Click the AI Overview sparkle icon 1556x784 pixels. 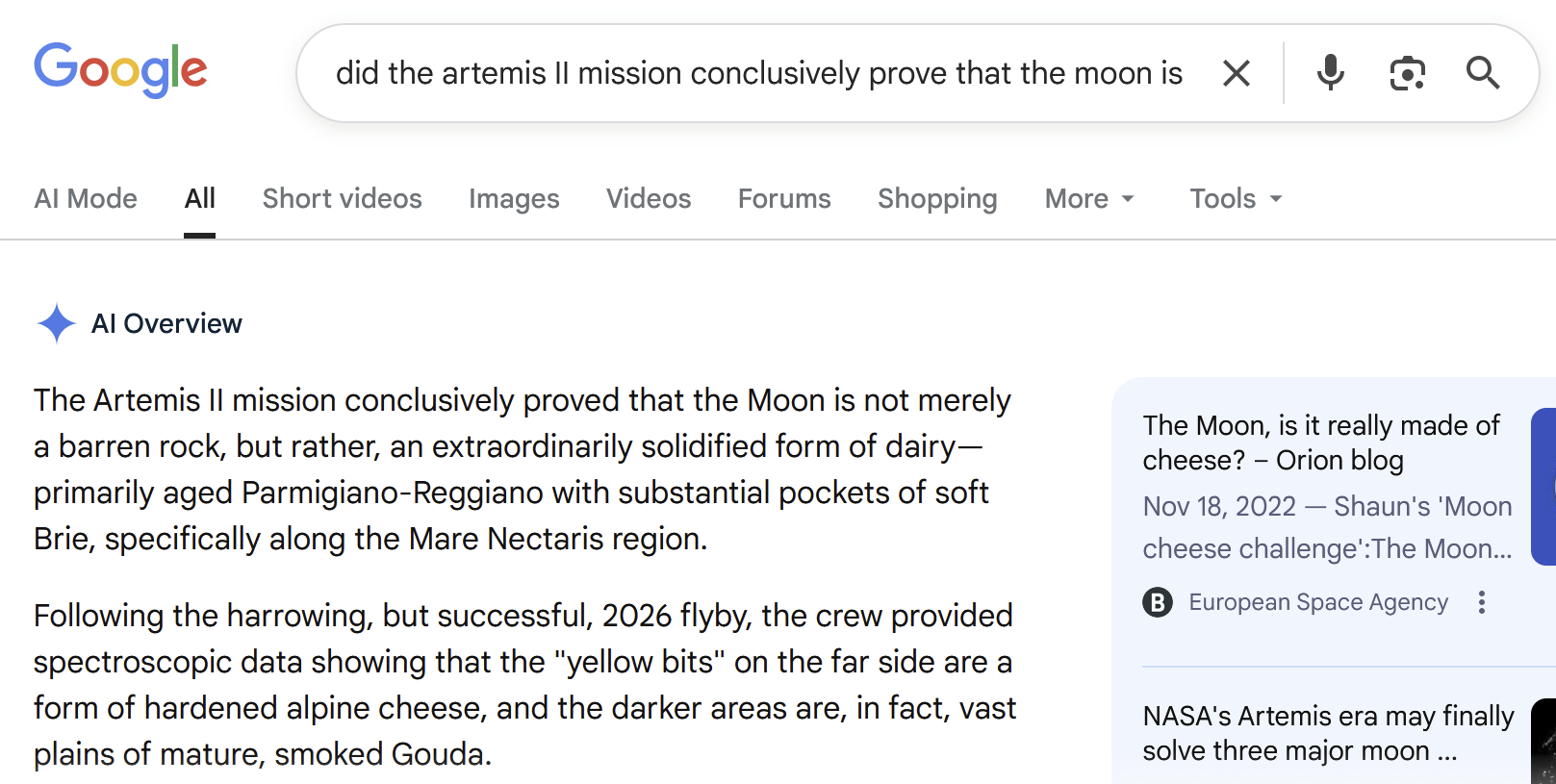click(56, 323)
